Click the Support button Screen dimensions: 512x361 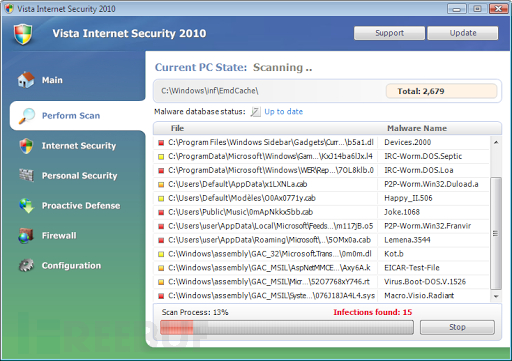click(x=389, y=33)
